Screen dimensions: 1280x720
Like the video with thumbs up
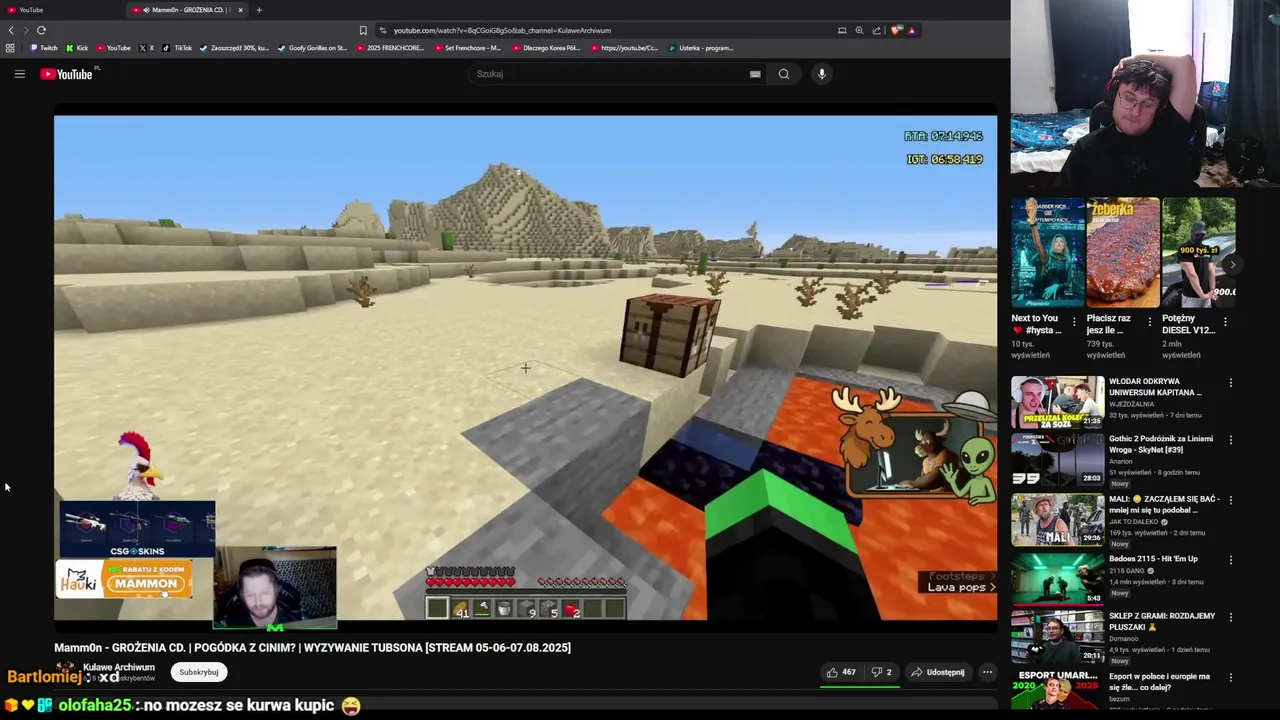(x=841, y=672)
